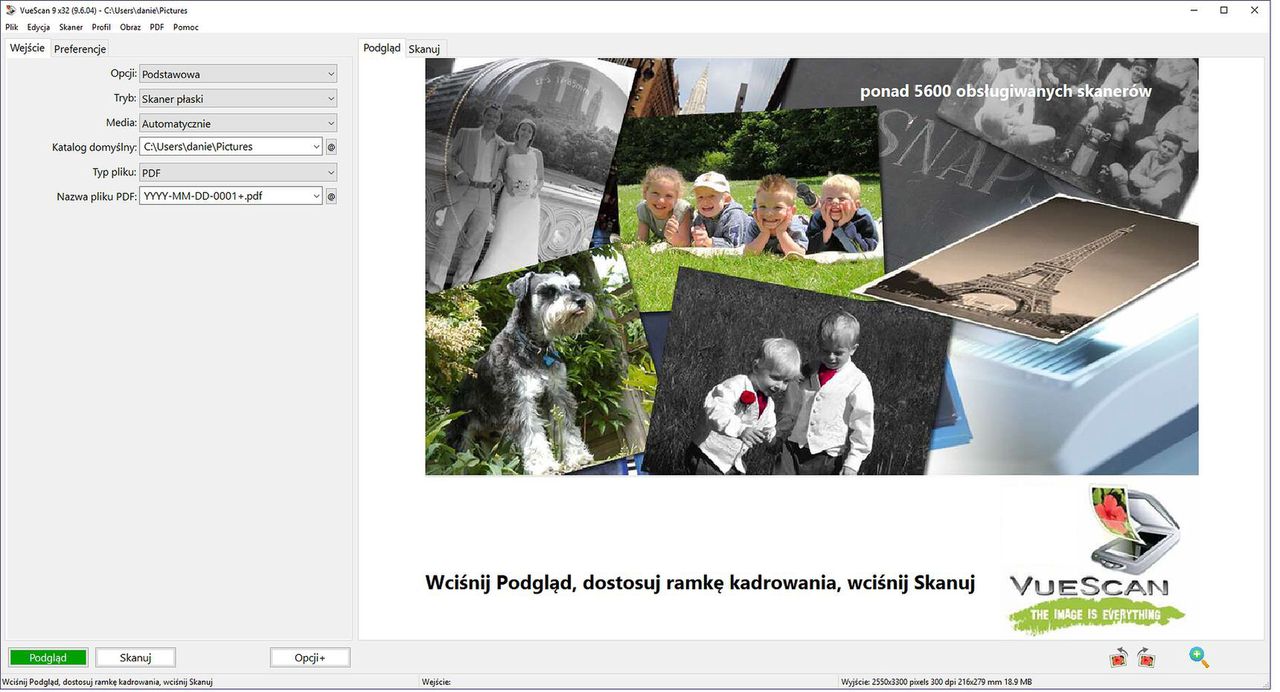Open the Tryb dropdown showing Skaner płaski
The height and width of the screenshot is (692, 1280).
pos(238,99)
